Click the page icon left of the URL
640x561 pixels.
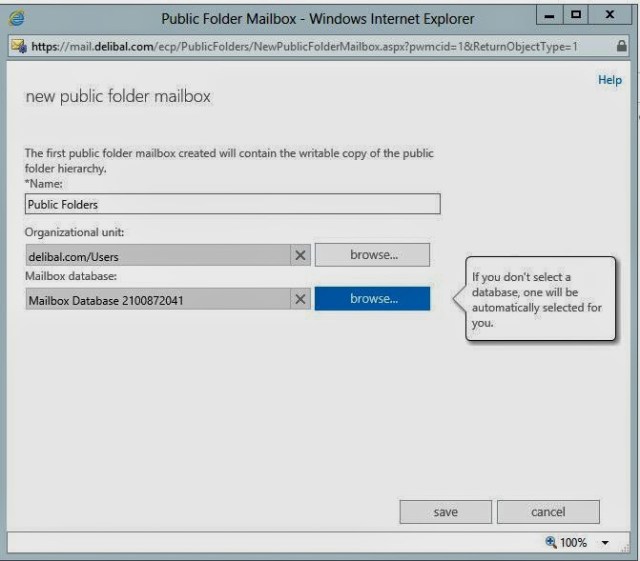click(x=18, y=46)
